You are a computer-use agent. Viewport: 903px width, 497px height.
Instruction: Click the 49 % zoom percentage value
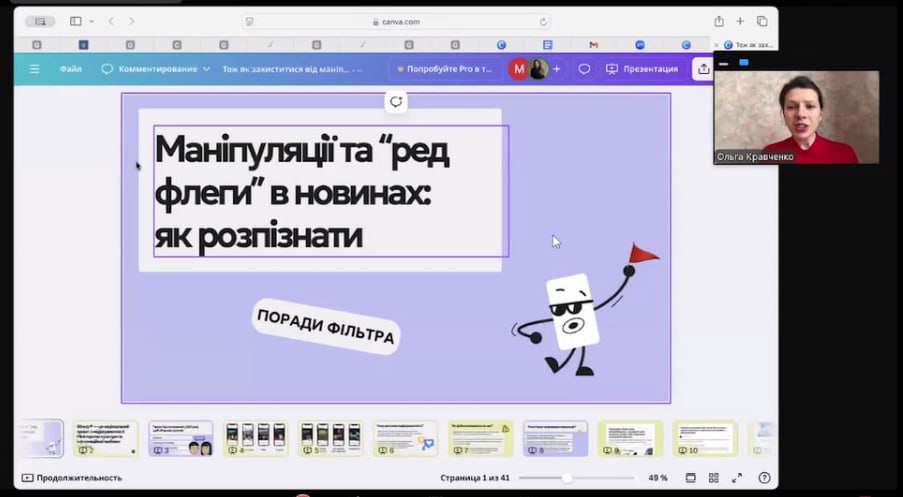point(658,478)
